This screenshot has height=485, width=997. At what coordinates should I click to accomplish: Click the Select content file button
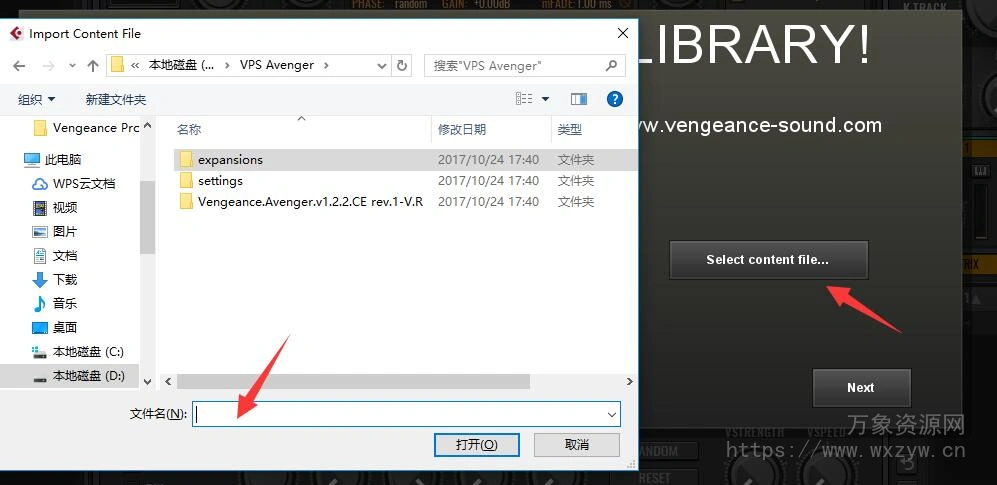coord(767,260)
